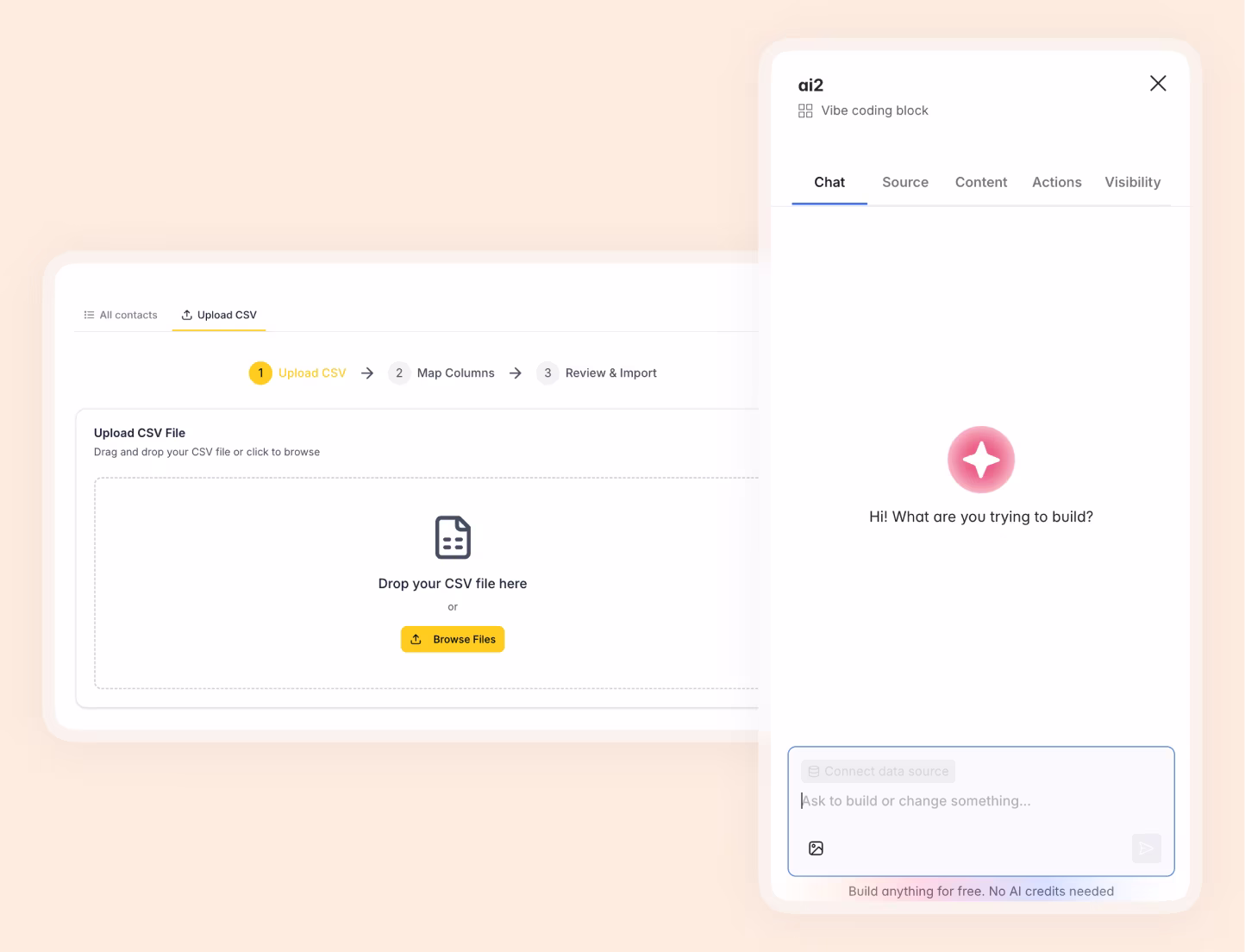Screen dimensions: 1245x952
Task: Attach an image via the picture icon
Action: pos(816,849)
